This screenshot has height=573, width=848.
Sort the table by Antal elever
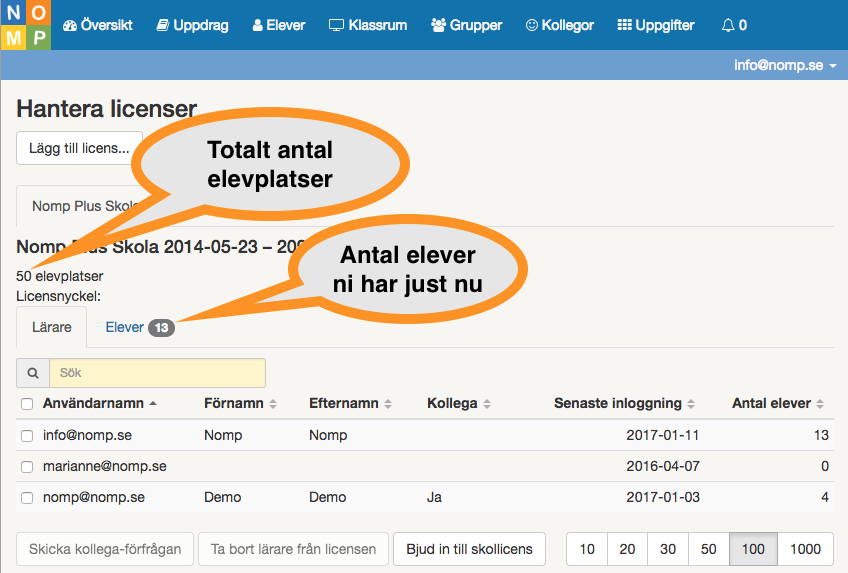[778, 404]
